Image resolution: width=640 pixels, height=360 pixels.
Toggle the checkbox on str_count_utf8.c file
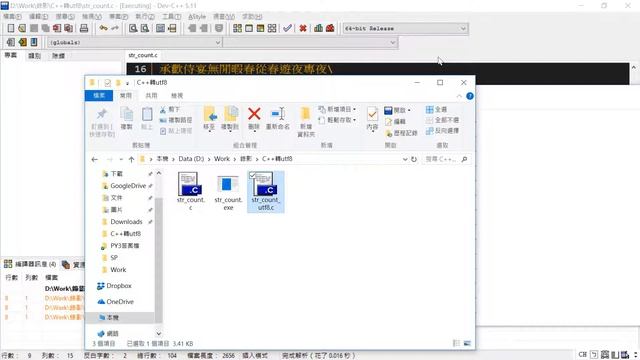(x=252, y=175)
